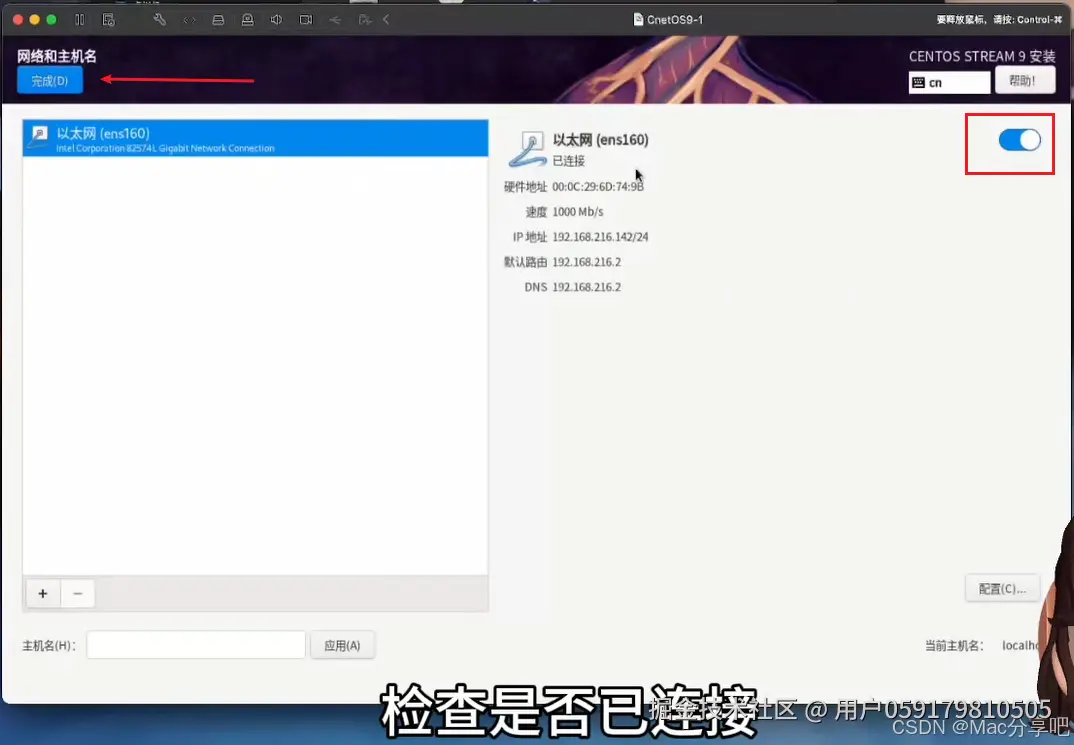Click the 主机名 hostname input field
1074x745 pixels.
pos(195,645)
